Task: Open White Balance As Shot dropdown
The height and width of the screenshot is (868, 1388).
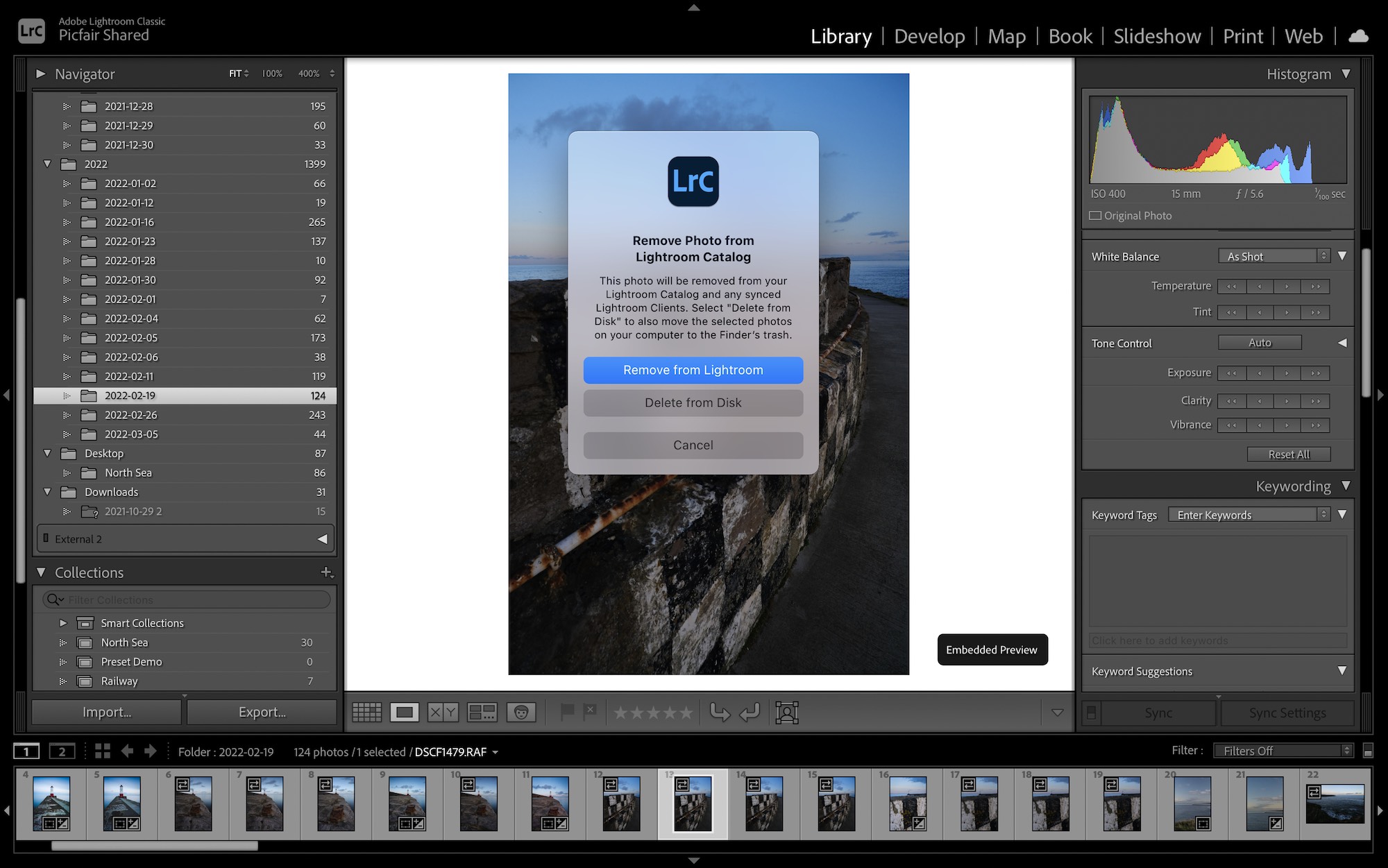Action: (x=1273, y=256)
